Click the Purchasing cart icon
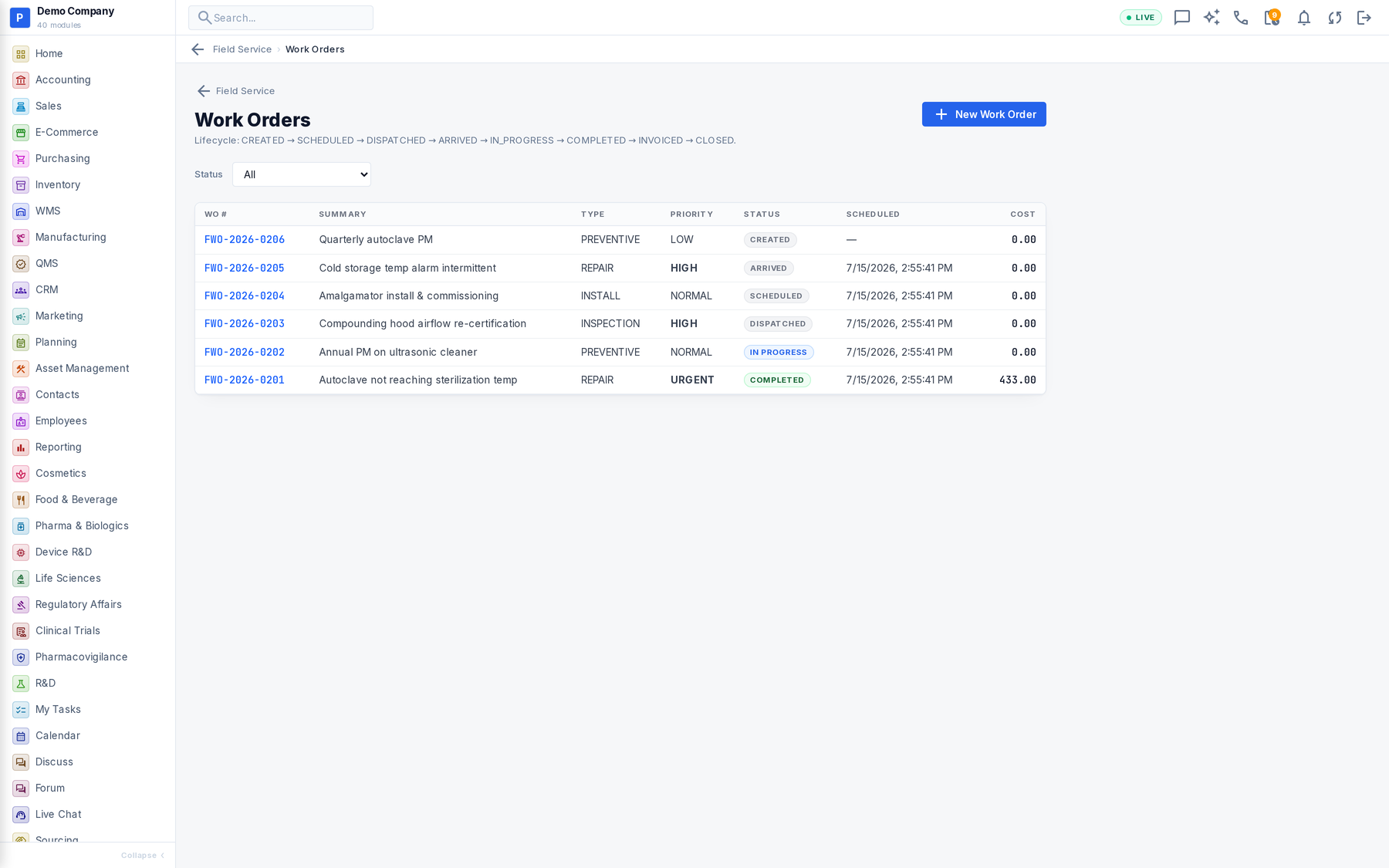Viewport: 1389px width, 868px height. 21,159
